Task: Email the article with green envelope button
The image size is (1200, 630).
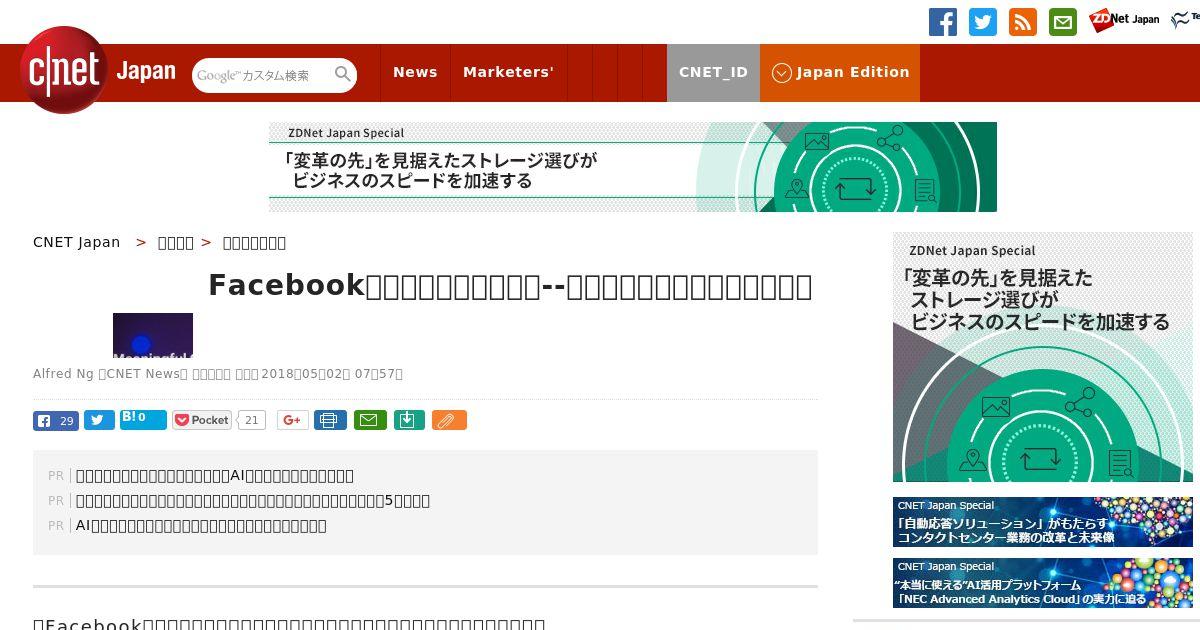Action: (369, 420)
